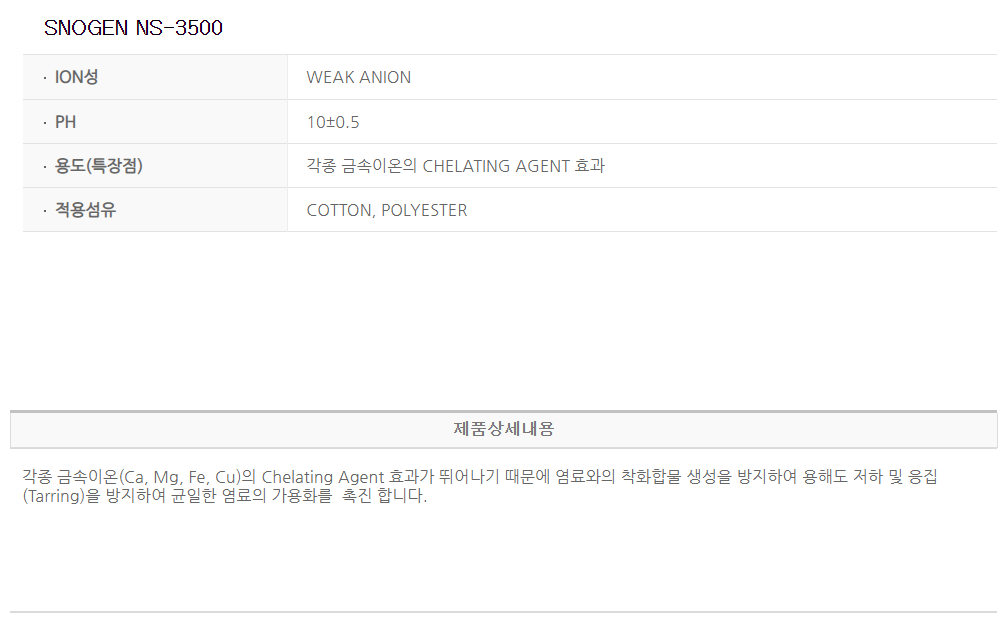Click the 10±0.5 pH value
The height and width of the screenshot is (627, 1008).
pyautogui.click(x=333, y=122)
